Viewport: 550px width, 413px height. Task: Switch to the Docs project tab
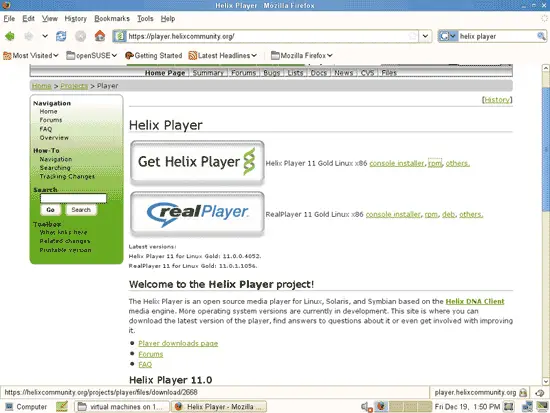[318, 73]
